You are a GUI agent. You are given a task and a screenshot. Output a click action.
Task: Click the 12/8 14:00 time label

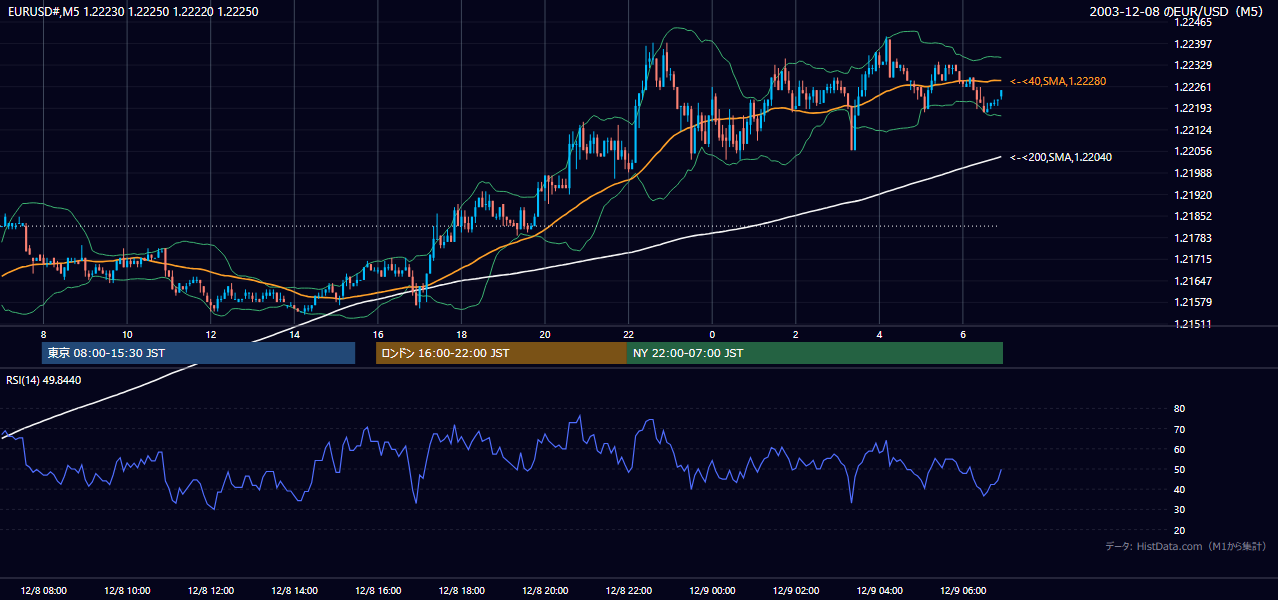(x=294, y=590)
